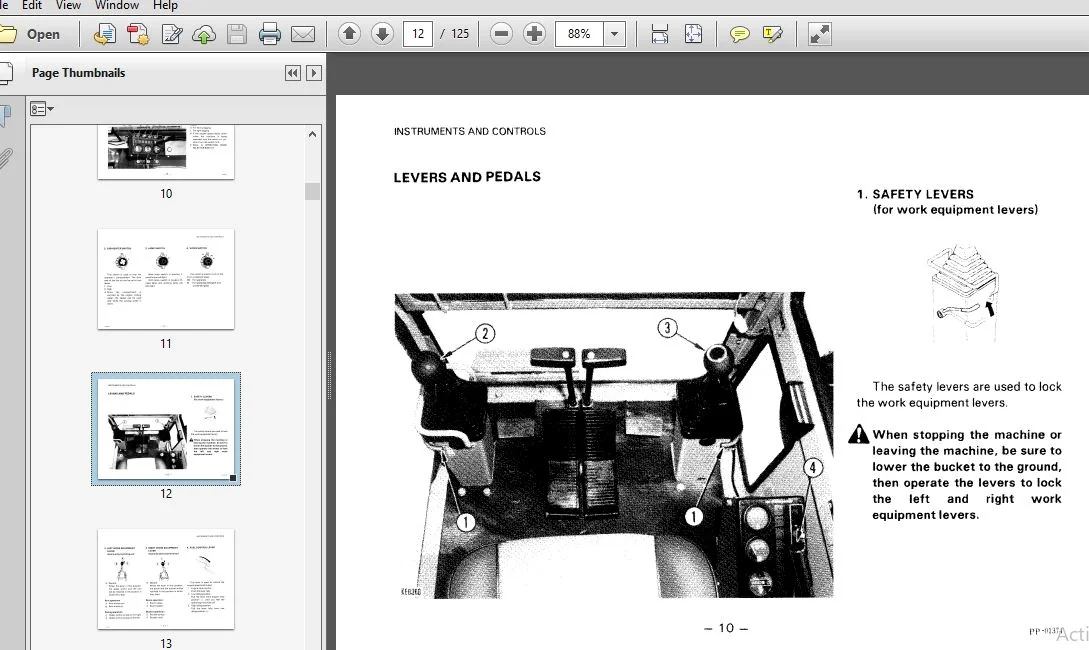Click the fit one full page icon

coord(693,33)
